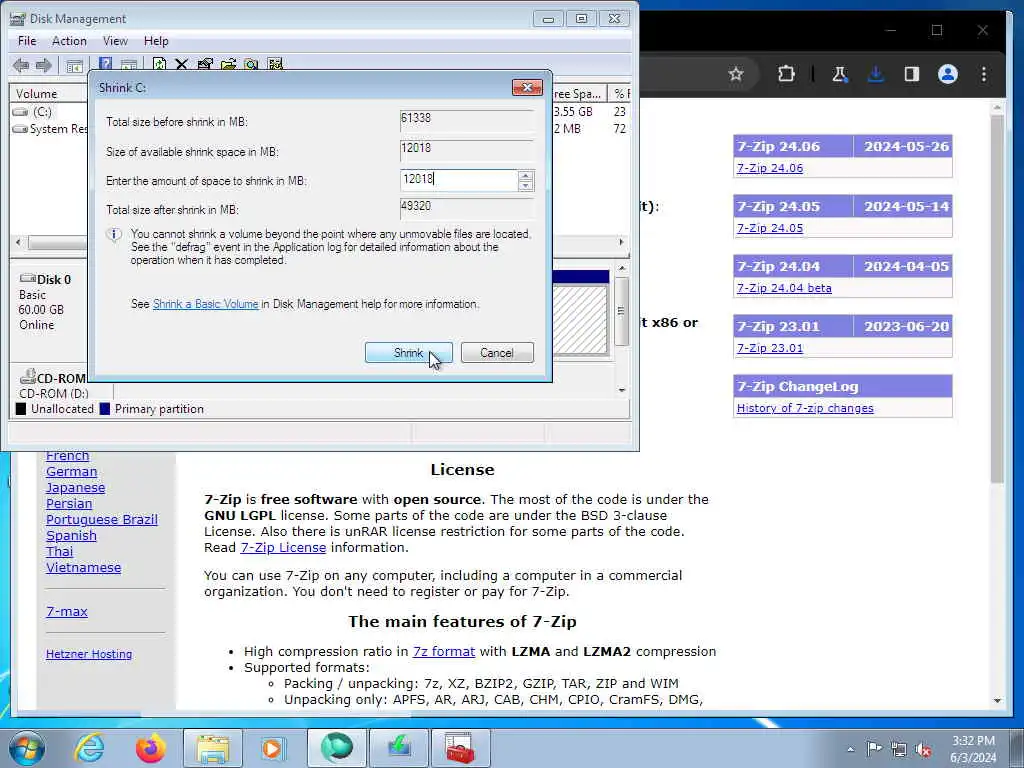Click the Delete (black X) toolbar icon
1024x768 pixels.
tap(182, 64)
